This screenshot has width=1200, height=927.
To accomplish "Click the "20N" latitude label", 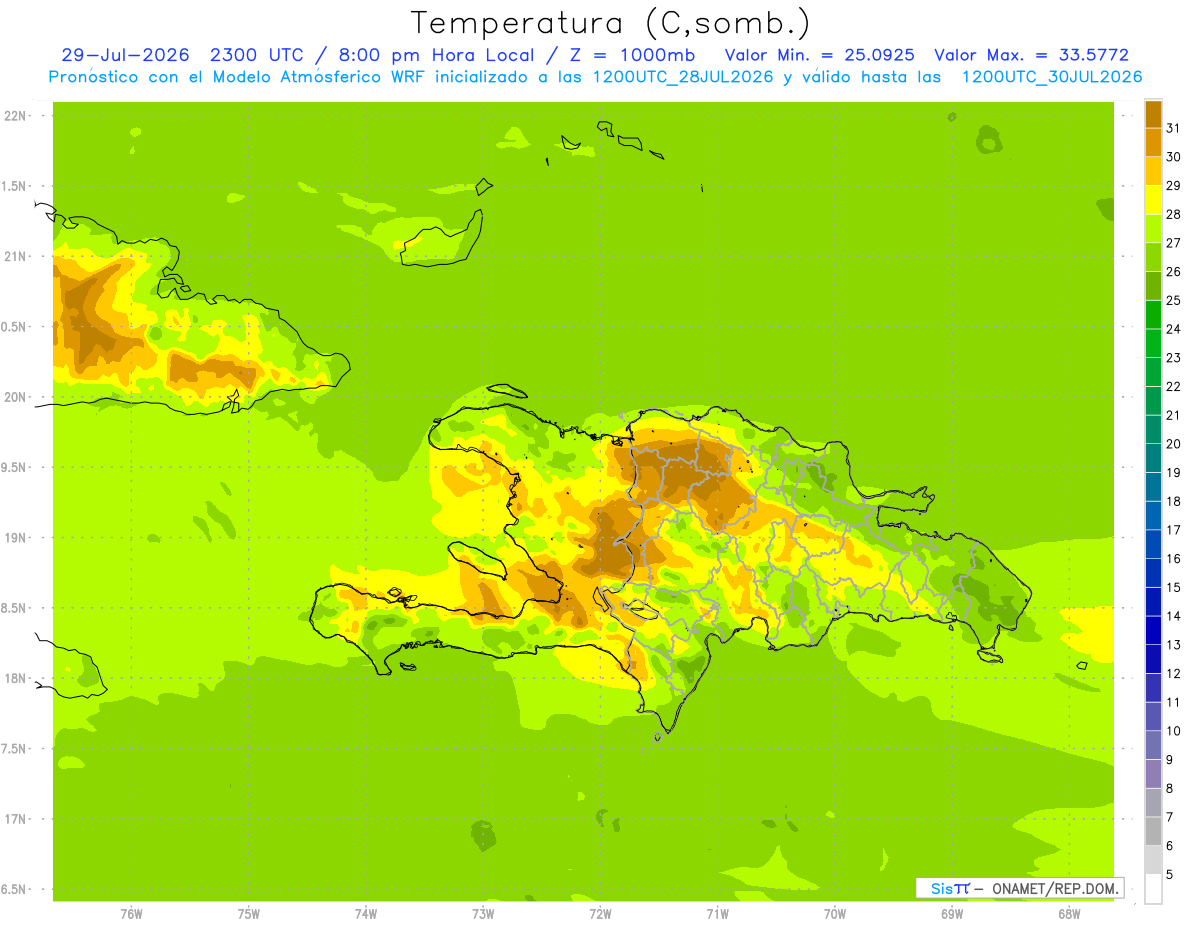I will coord(15,397).
